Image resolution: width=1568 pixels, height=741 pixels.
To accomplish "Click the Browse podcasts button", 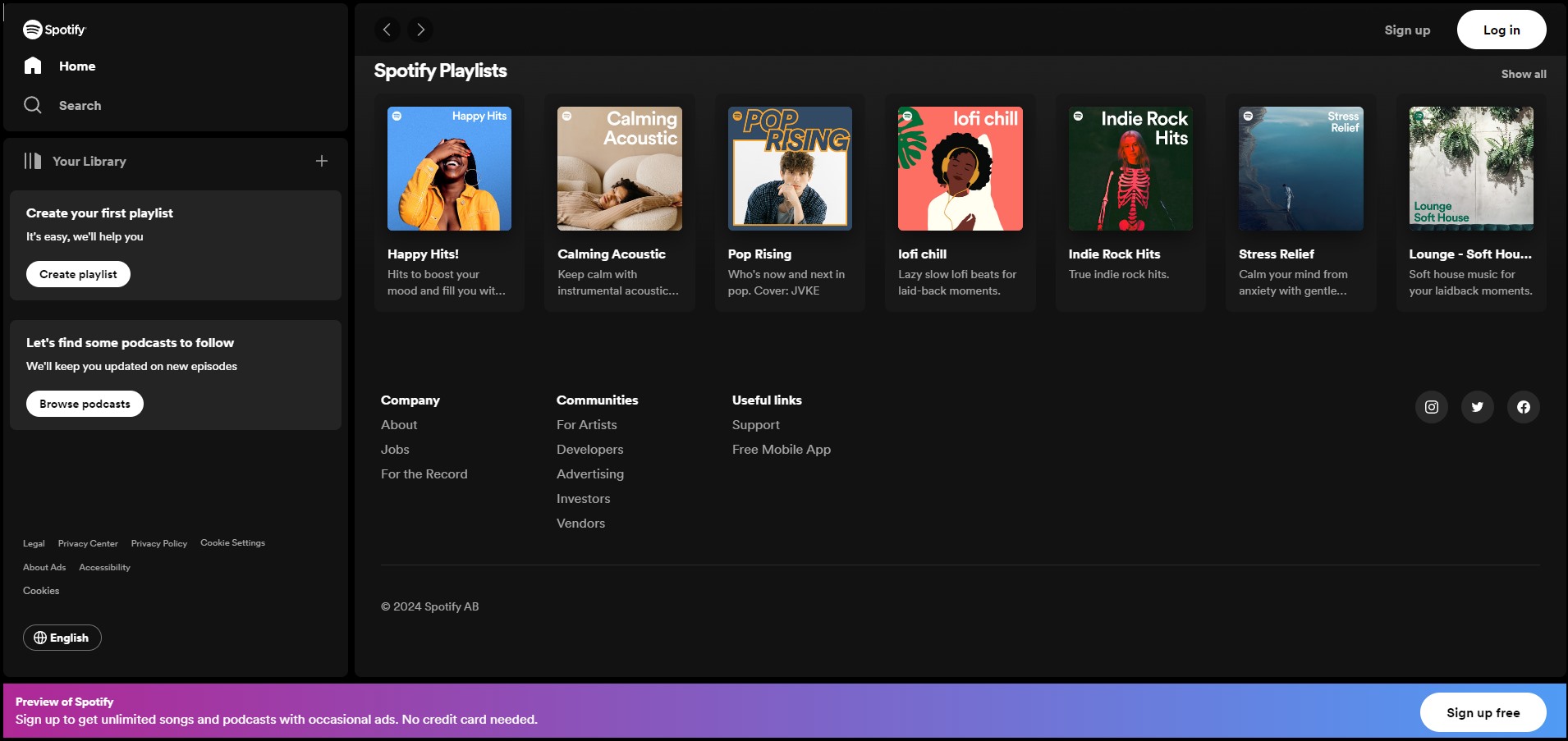I will coord(85,404).
